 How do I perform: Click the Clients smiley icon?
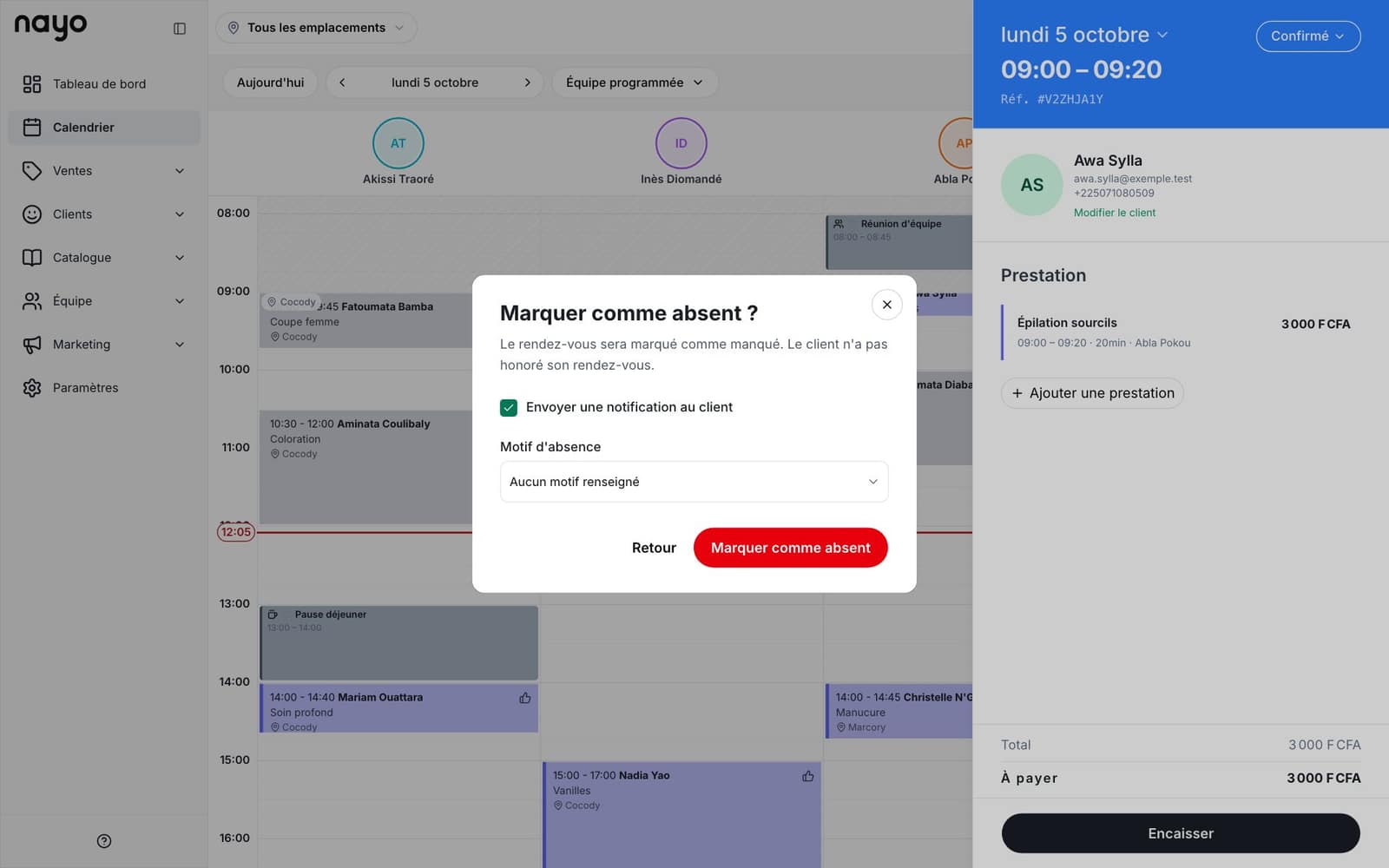tap(32, 214)
